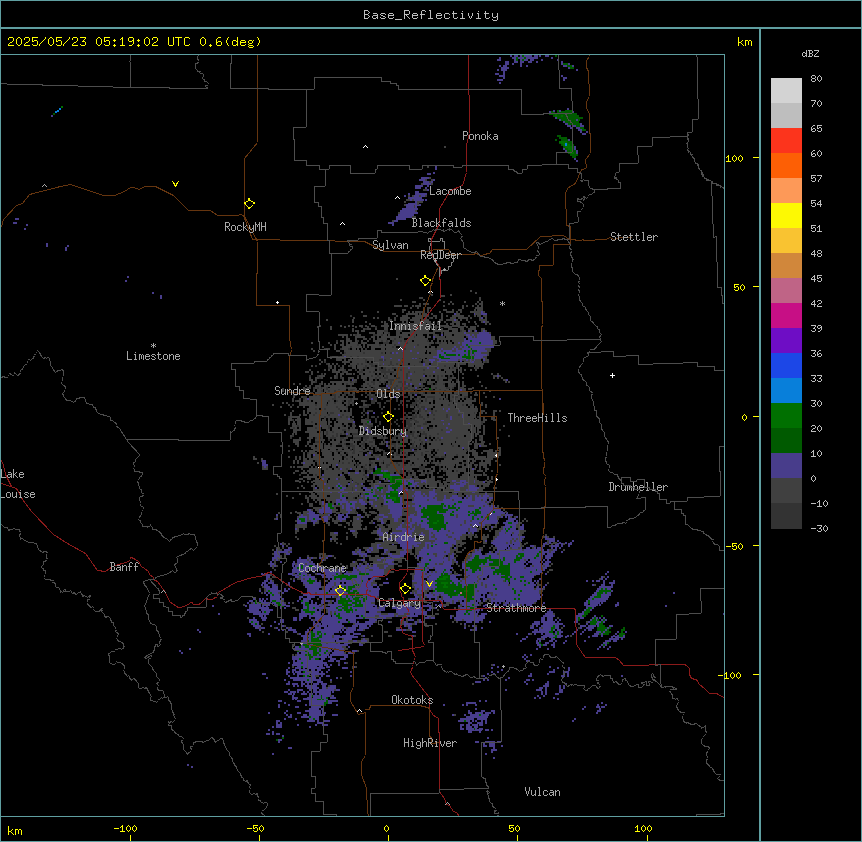Select the Limestone label
The height and width of the screenshot is (842, 862).
pyautogui.click(x=153, y=356)
